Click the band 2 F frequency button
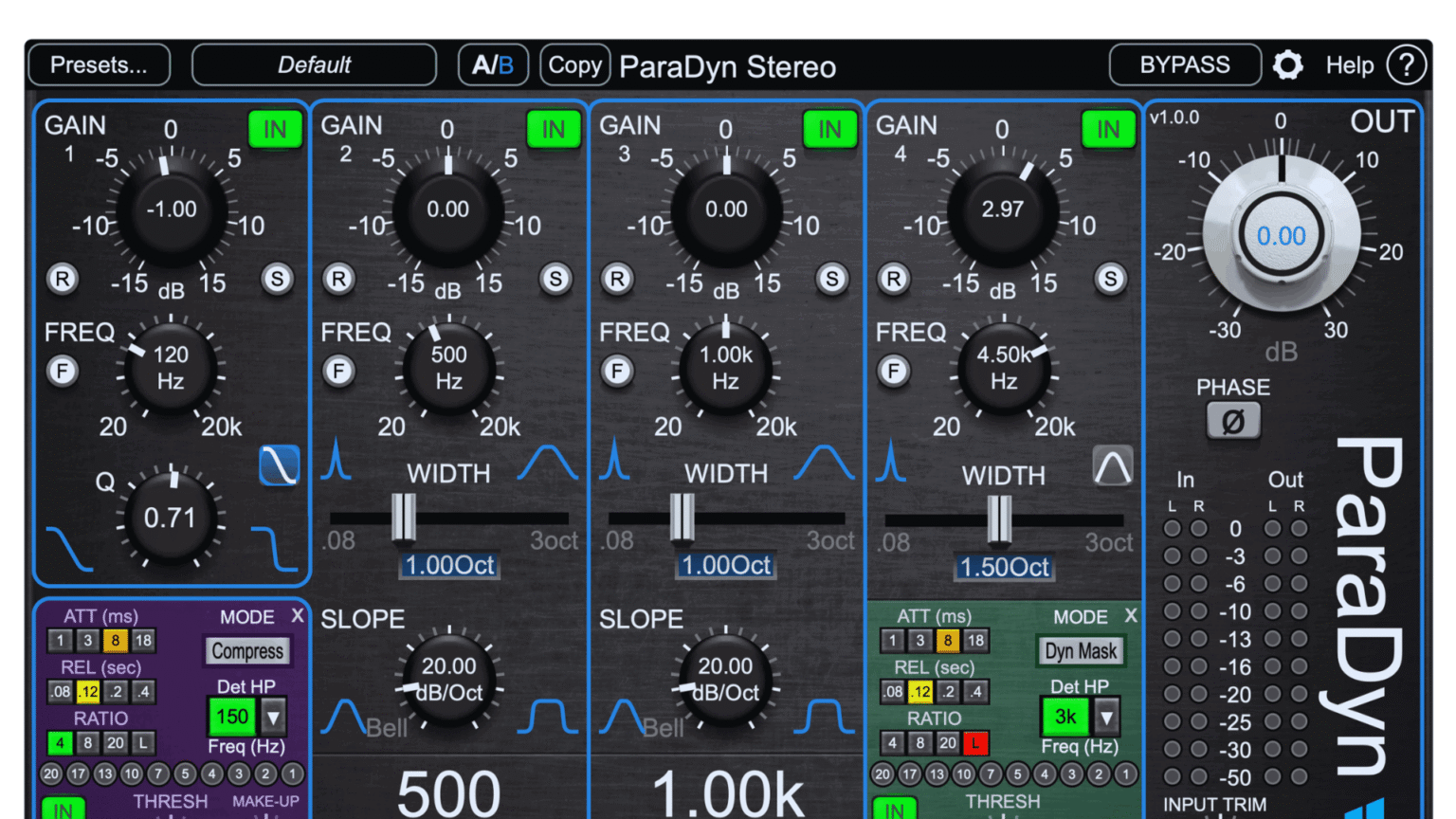 pyautogui.click(x=338, y=371)
